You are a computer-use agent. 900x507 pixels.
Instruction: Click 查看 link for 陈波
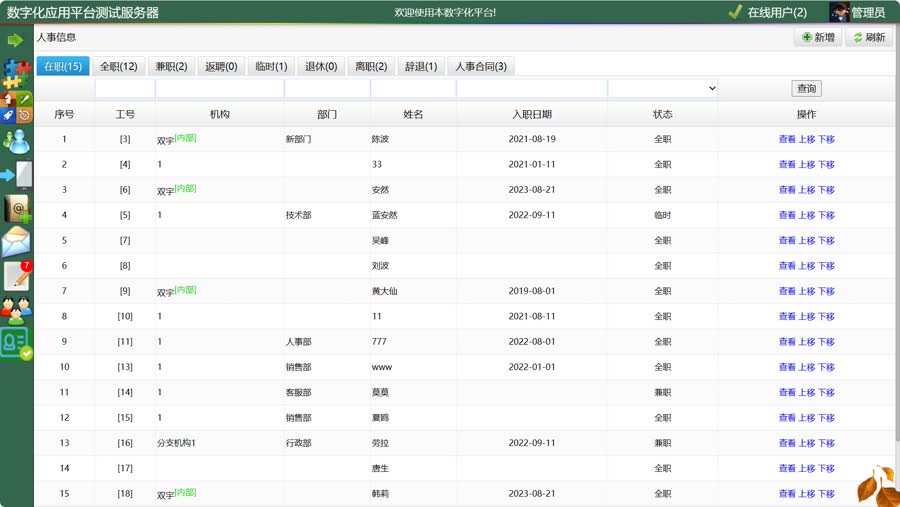[x=787, y=139]
